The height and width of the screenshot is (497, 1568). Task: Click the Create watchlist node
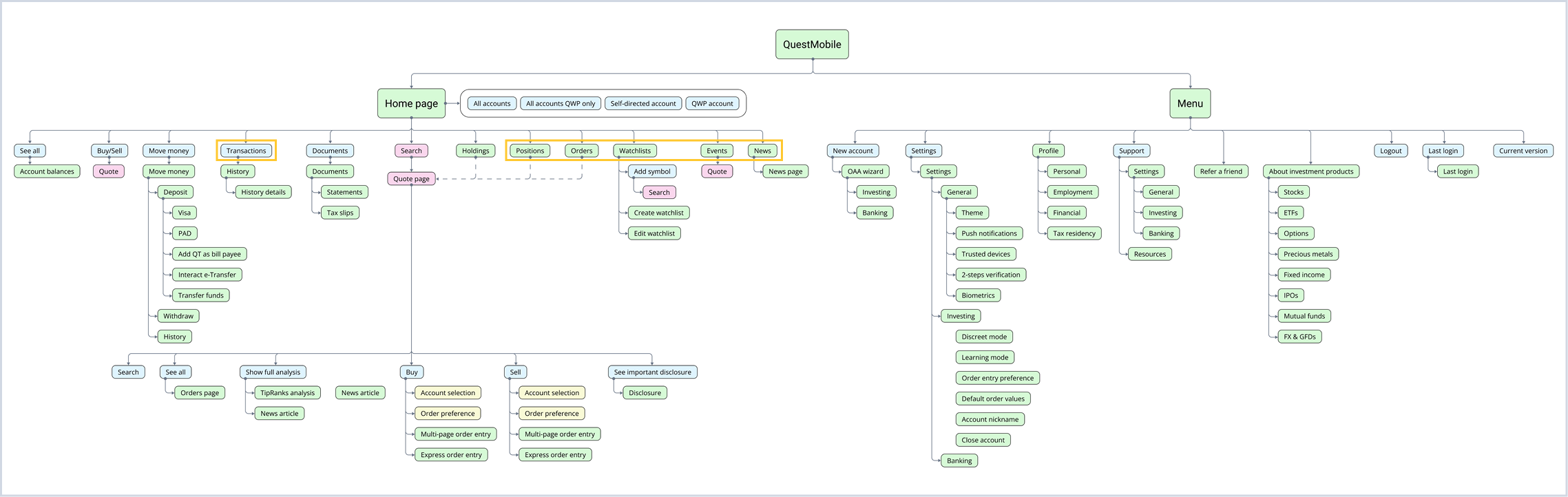pyautogui.click(x=658, y=213)
